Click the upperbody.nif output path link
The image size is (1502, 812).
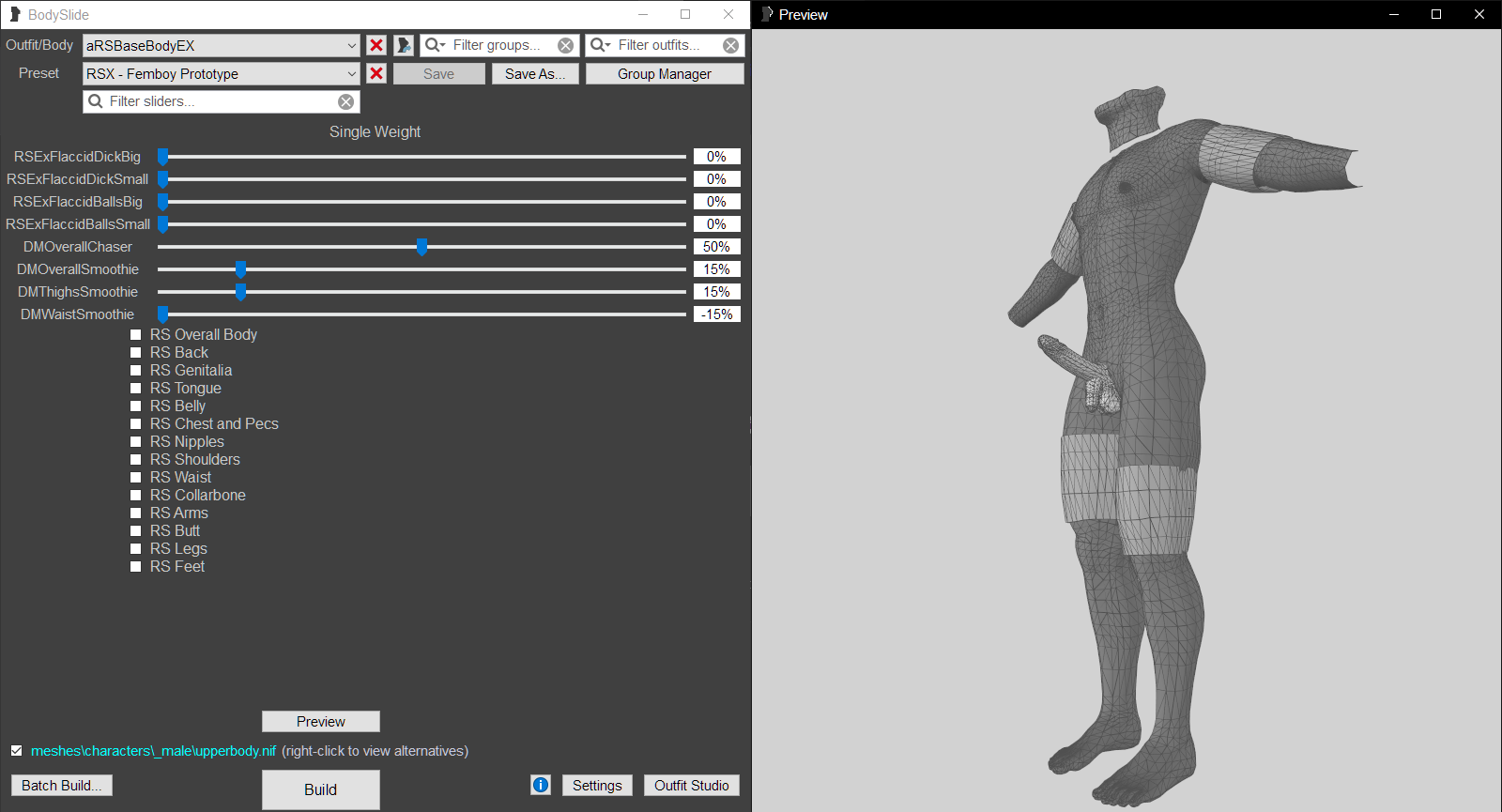click(153, 751)
